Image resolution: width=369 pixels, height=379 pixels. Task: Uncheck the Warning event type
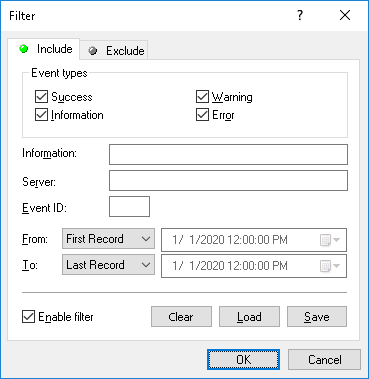tap(202, 97)
